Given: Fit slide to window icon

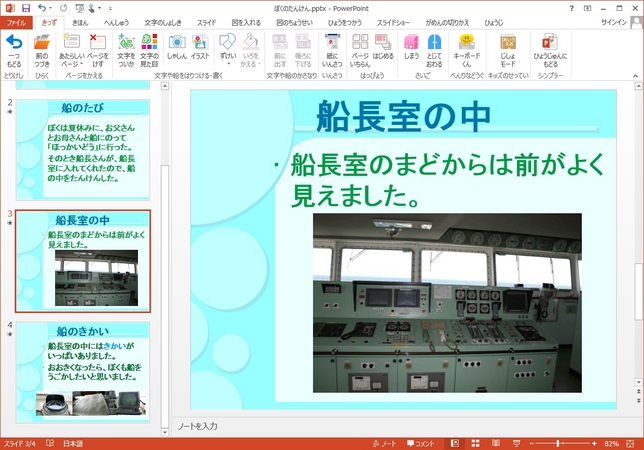Looking at the screenshot, I should point(630,443).
